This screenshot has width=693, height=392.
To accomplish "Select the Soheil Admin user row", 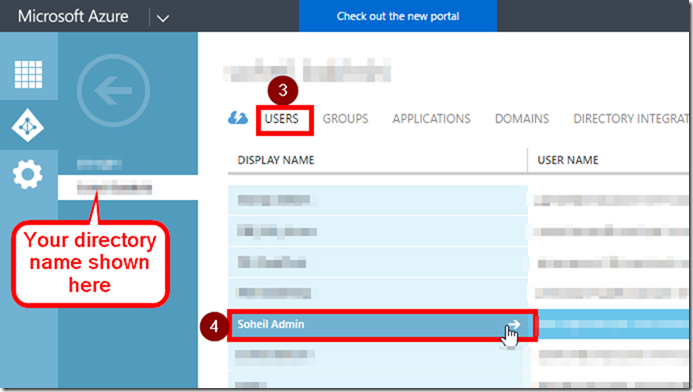I will point(458,324).
